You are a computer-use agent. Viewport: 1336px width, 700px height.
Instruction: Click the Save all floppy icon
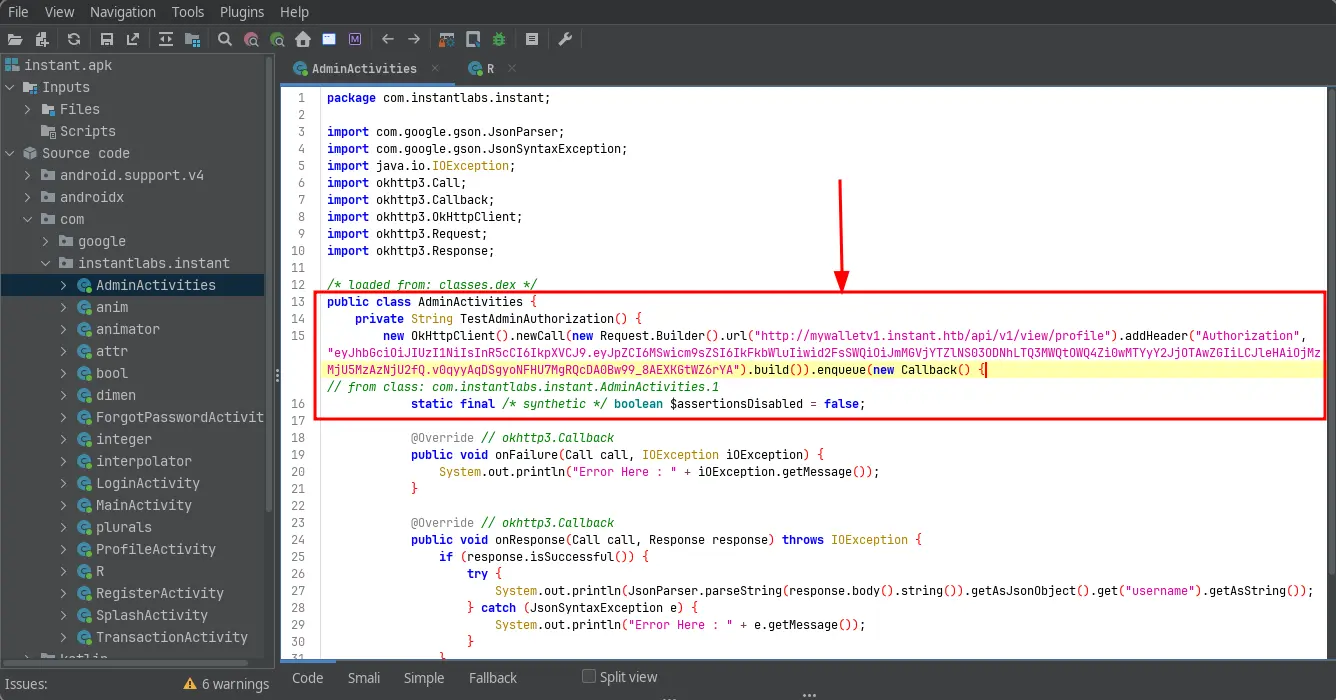click(107, 39)
